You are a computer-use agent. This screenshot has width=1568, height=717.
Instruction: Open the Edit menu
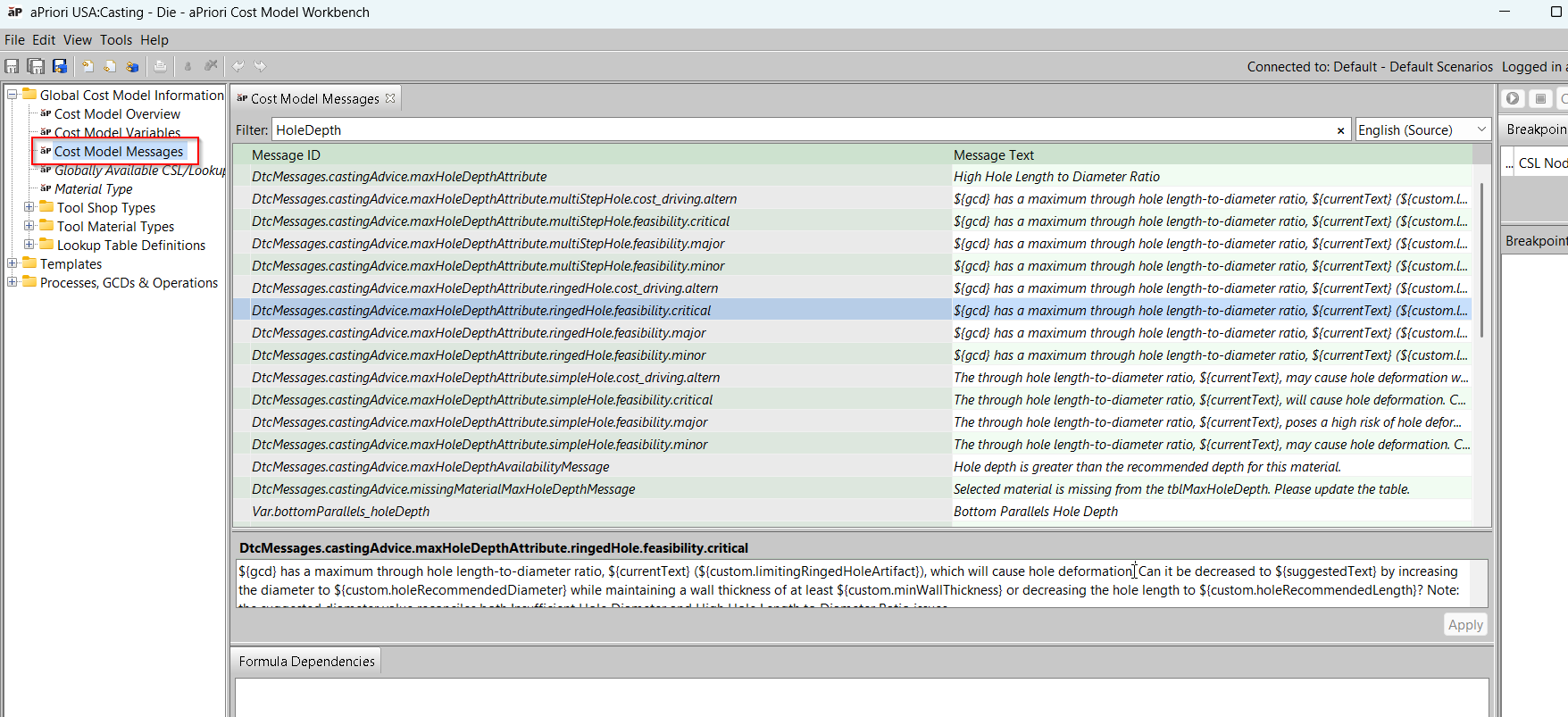pyautogui.click(x=44, y=40)
